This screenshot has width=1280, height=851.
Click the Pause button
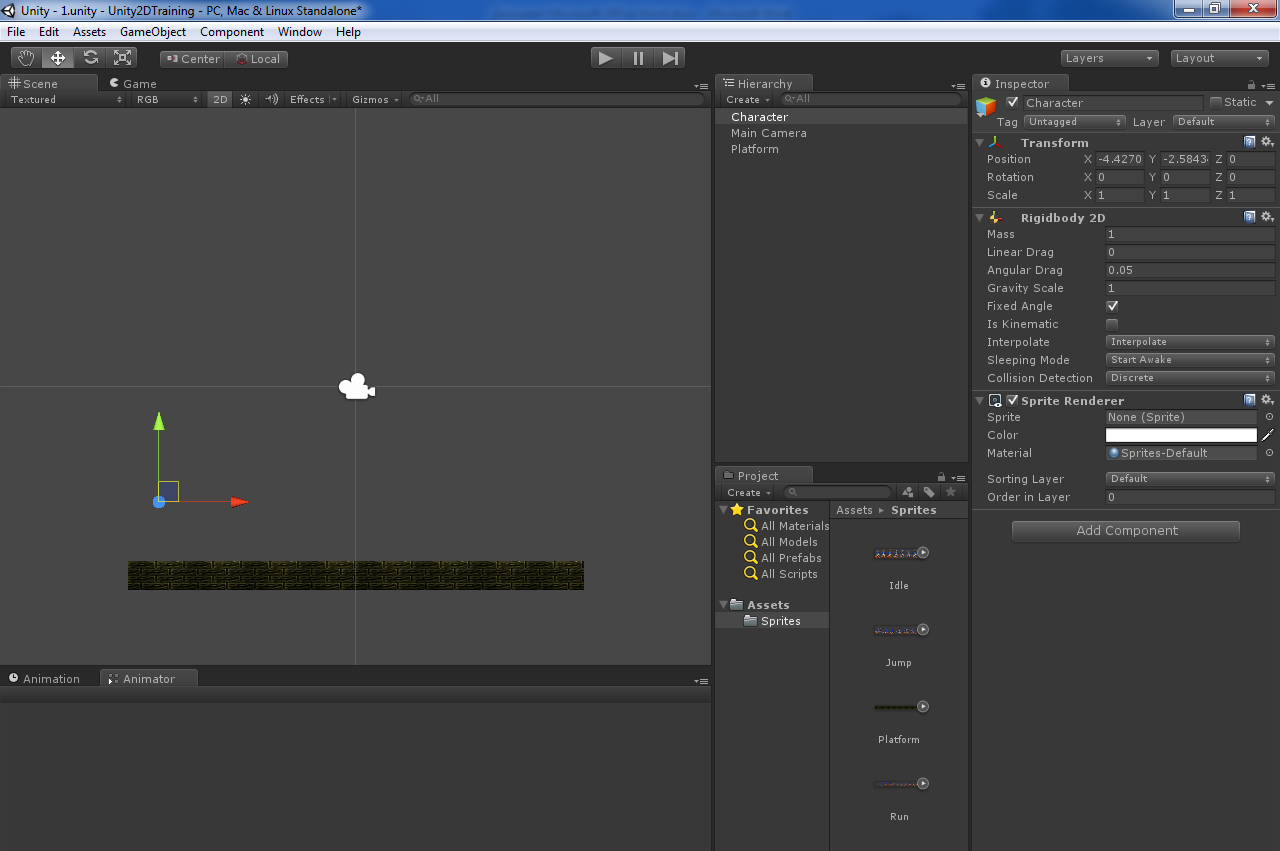pyautogui.click(x=638, y=58)
